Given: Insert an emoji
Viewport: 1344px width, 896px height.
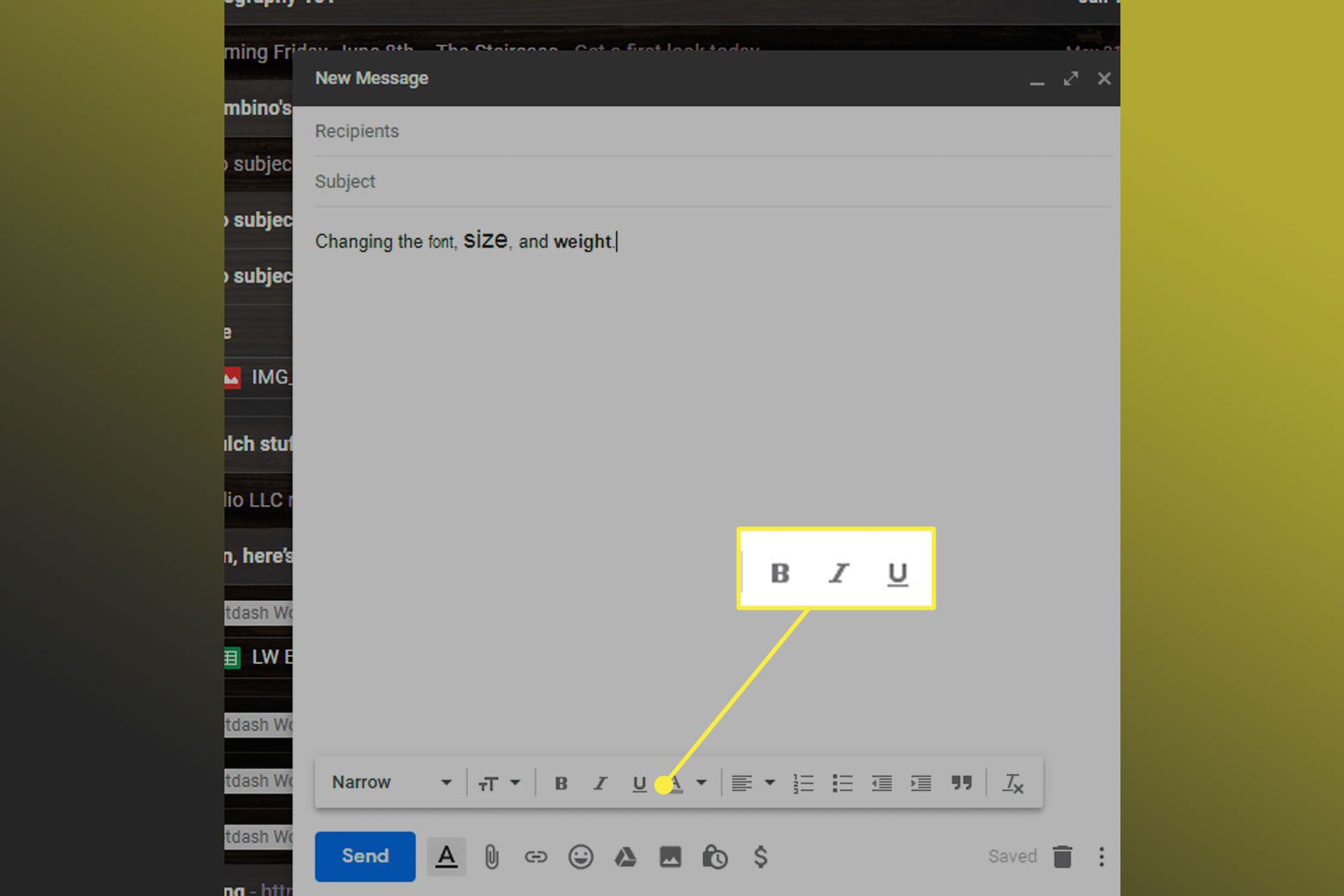Looking at the screenshot, I should click(x=580, y=856).
